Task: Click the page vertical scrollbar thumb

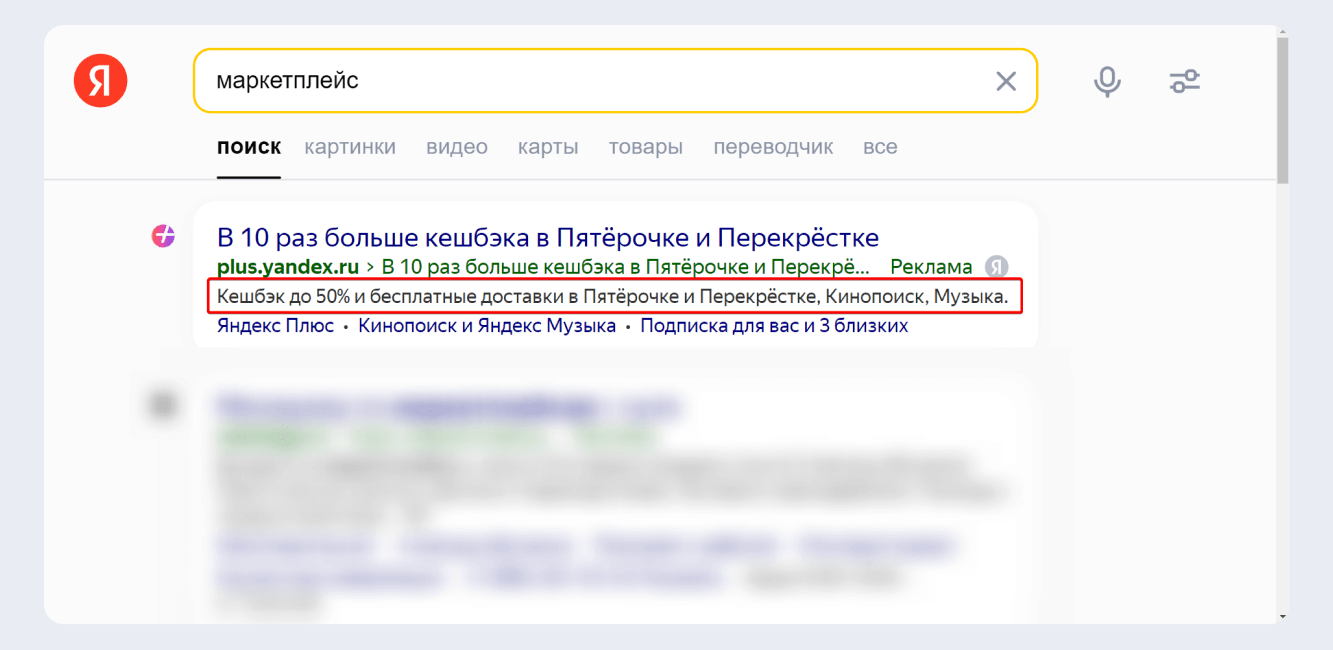Action: click(x=1283, y=113)
